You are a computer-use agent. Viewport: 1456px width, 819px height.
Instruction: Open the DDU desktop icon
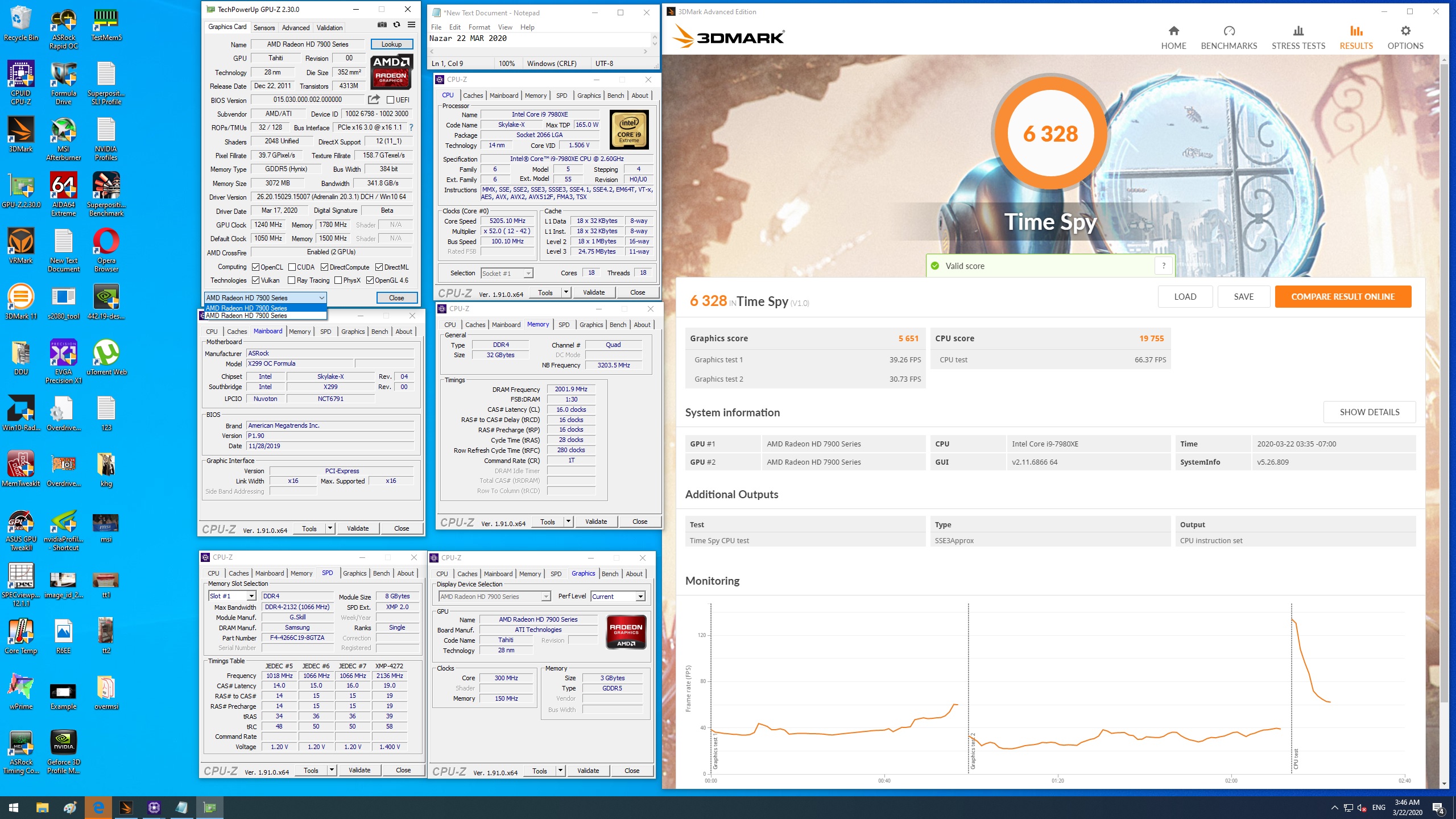click(x=21, y=358)
